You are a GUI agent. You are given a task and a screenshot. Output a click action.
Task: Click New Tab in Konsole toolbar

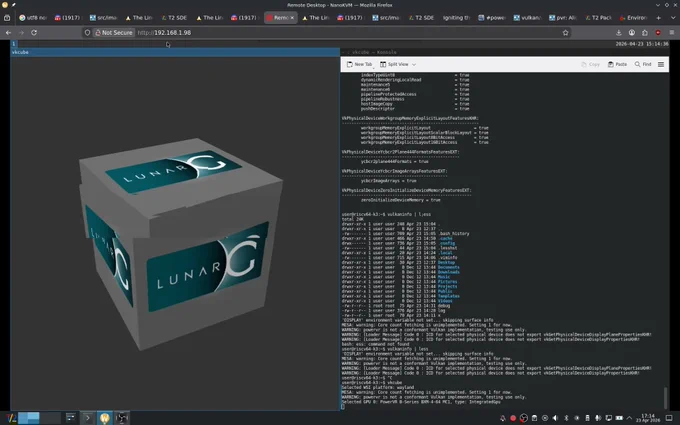(360, 64)
